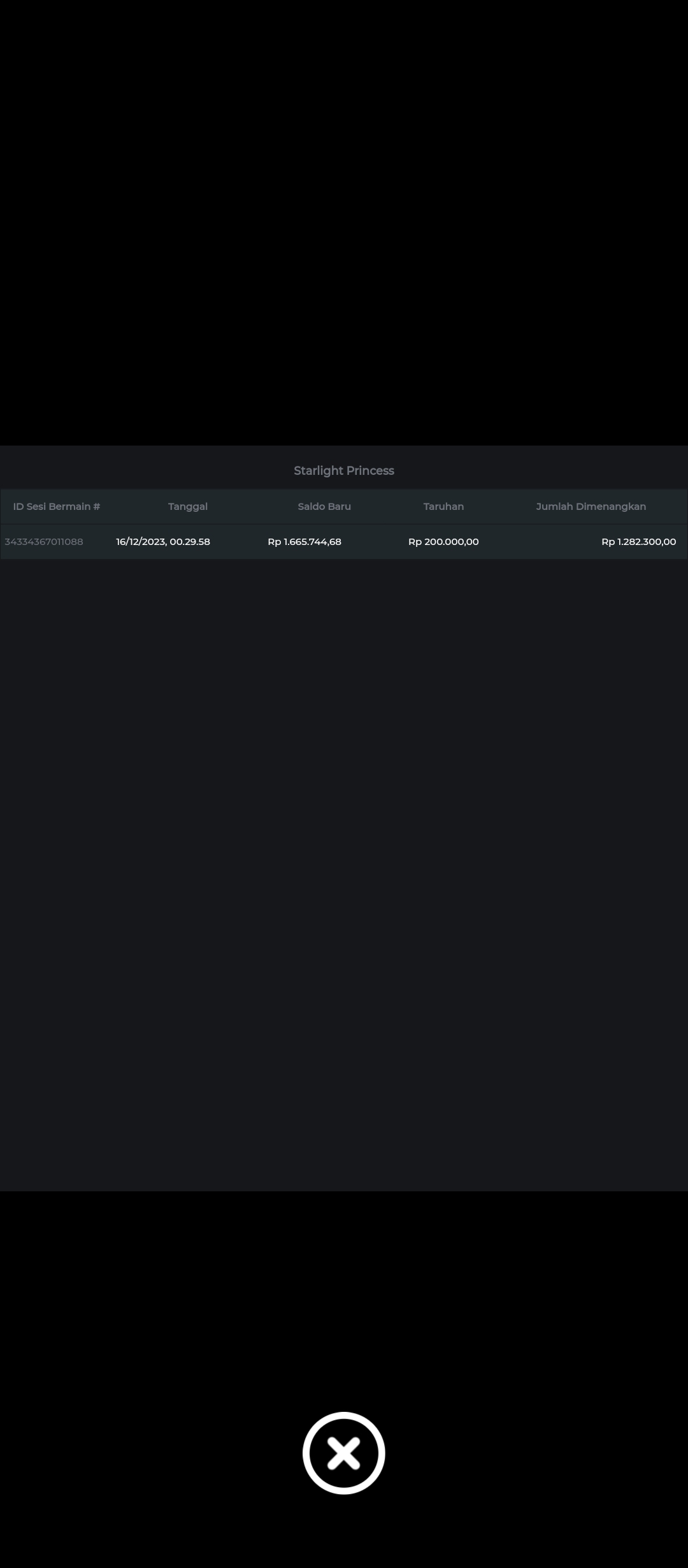Click the word Starlight in the title
Screen dimensions: 688x1568
tap(318, 470)
